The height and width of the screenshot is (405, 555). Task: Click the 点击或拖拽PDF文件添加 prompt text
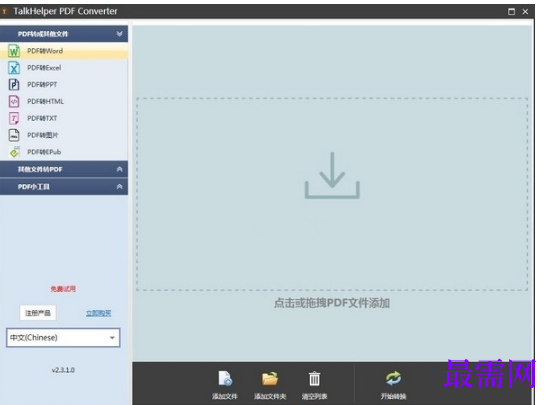[332, 303]
